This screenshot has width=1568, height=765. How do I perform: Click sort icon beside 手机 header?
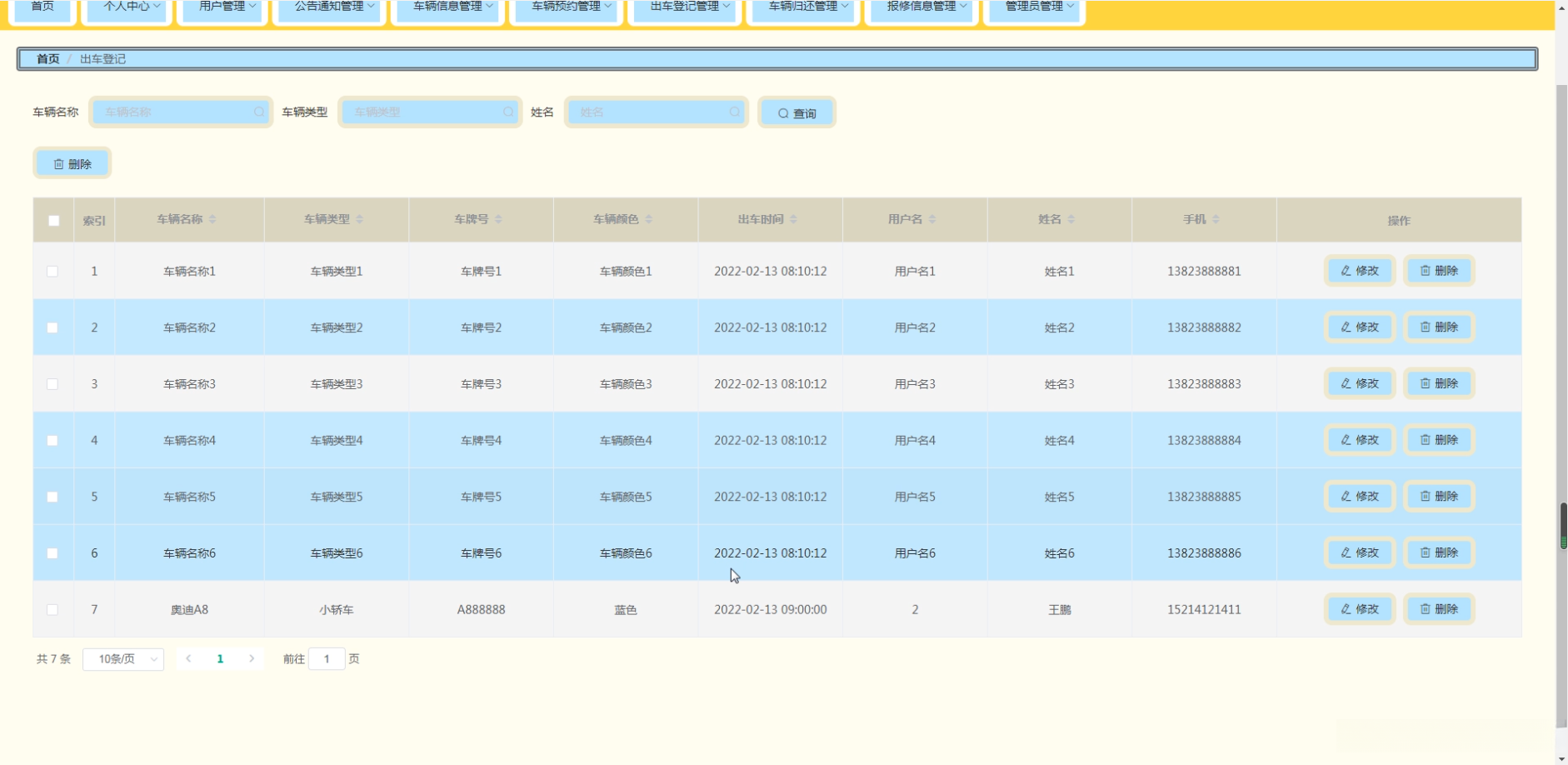coord(1216,219)
